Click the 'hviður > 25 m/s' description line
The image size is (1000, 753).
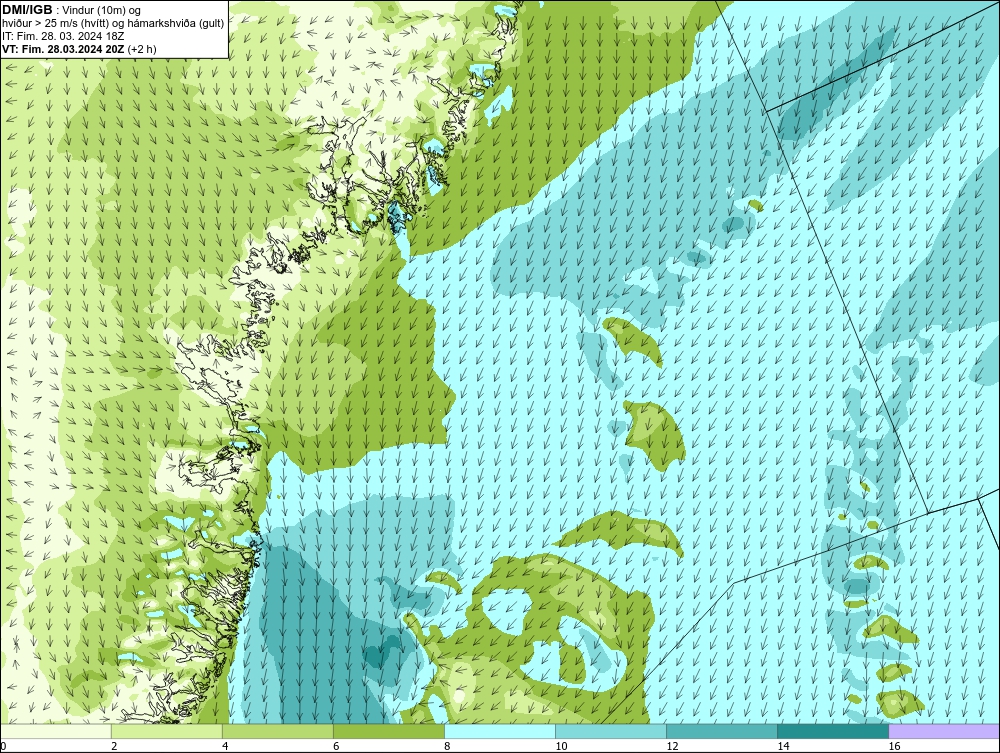tap(113, 24)
